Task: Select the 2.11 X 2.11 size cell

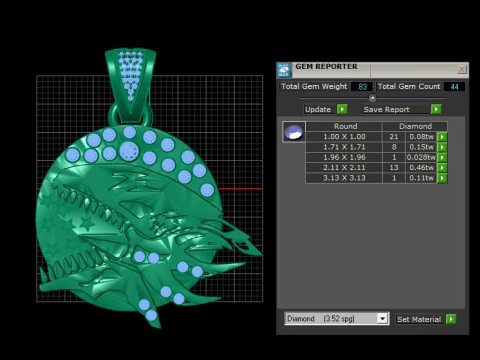Action: [x=344, y=168]
